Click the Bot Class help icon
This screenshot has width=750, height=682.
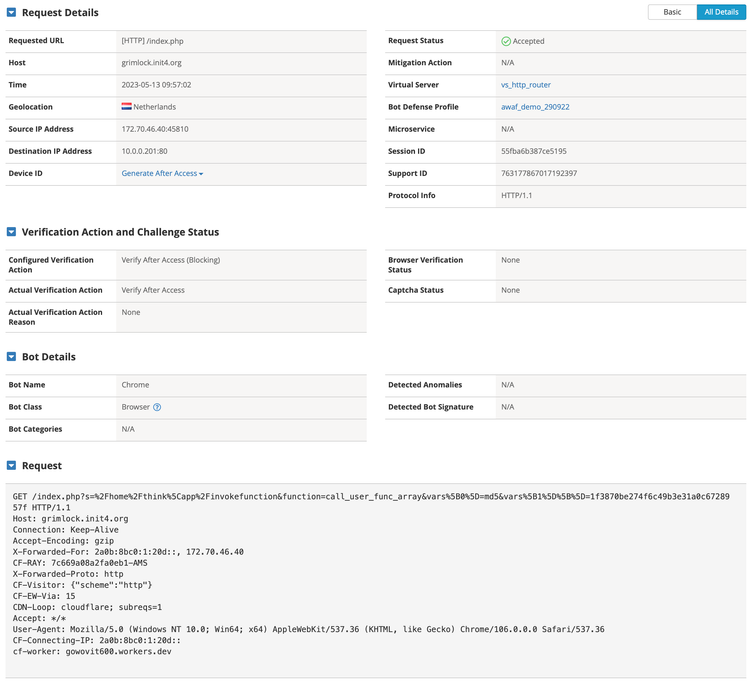pos(157,408)
